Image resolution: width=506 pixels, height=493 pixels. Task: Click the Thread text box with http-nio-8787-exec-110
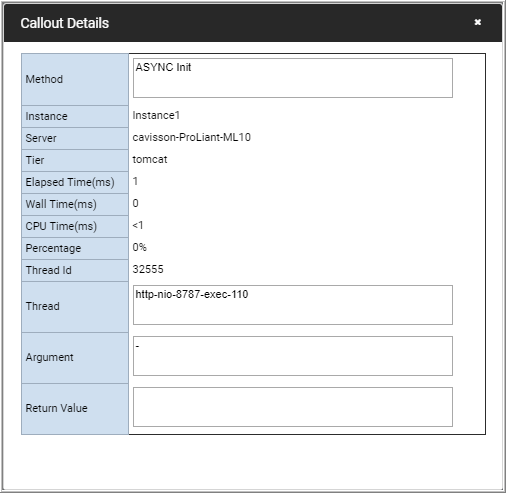pyautogui.click(x=293, y=305)
